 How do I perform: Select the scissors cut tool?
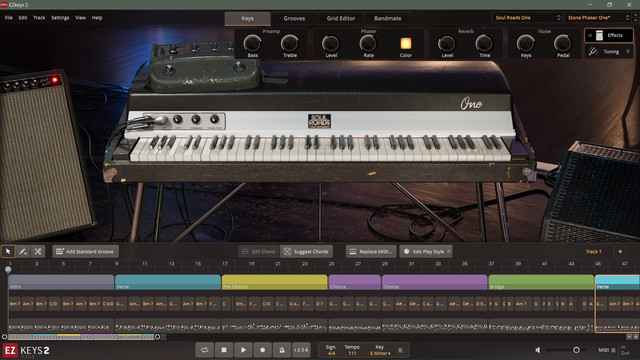[x=38, y=251]
